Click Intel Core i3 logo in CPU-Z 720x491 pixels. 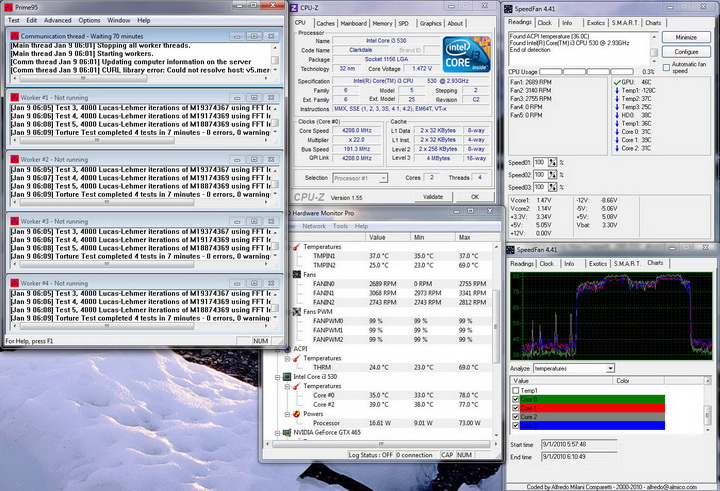coord(467,55)
